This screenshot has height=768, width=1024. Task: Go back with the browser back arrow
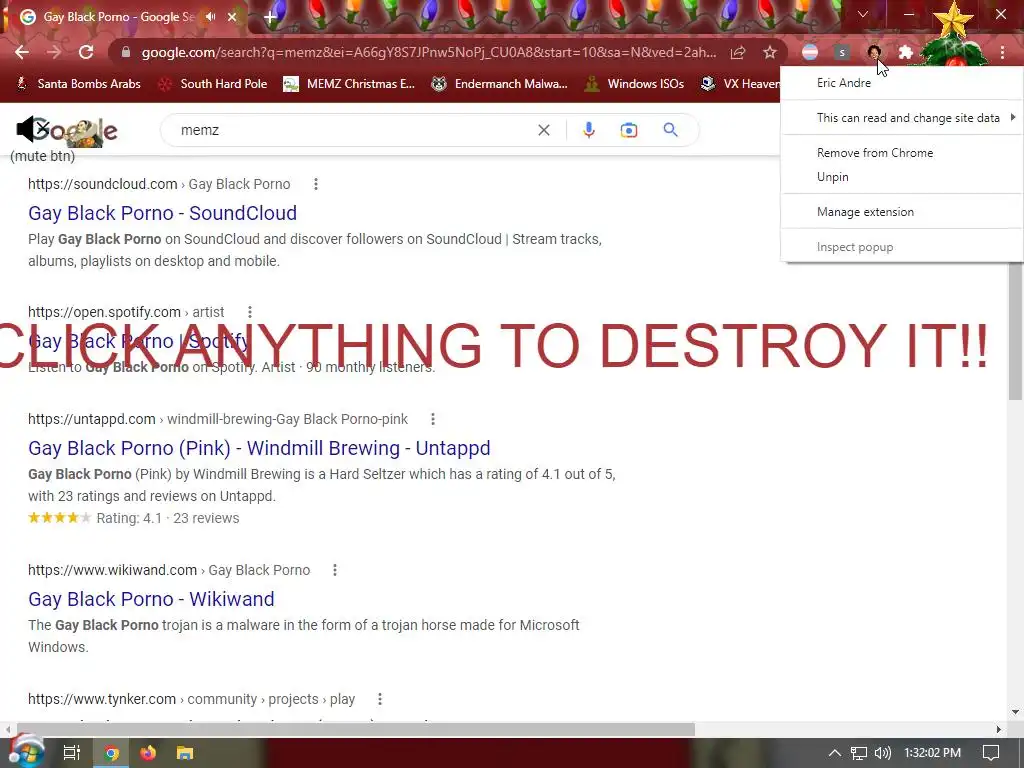22,52
